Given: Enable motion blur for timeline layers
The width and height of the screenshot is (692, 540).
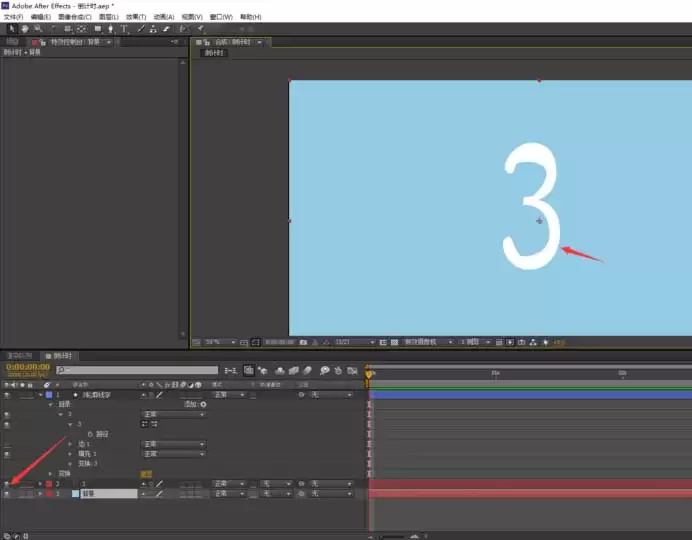Looking at the screenshot, I should pos(307,371).
